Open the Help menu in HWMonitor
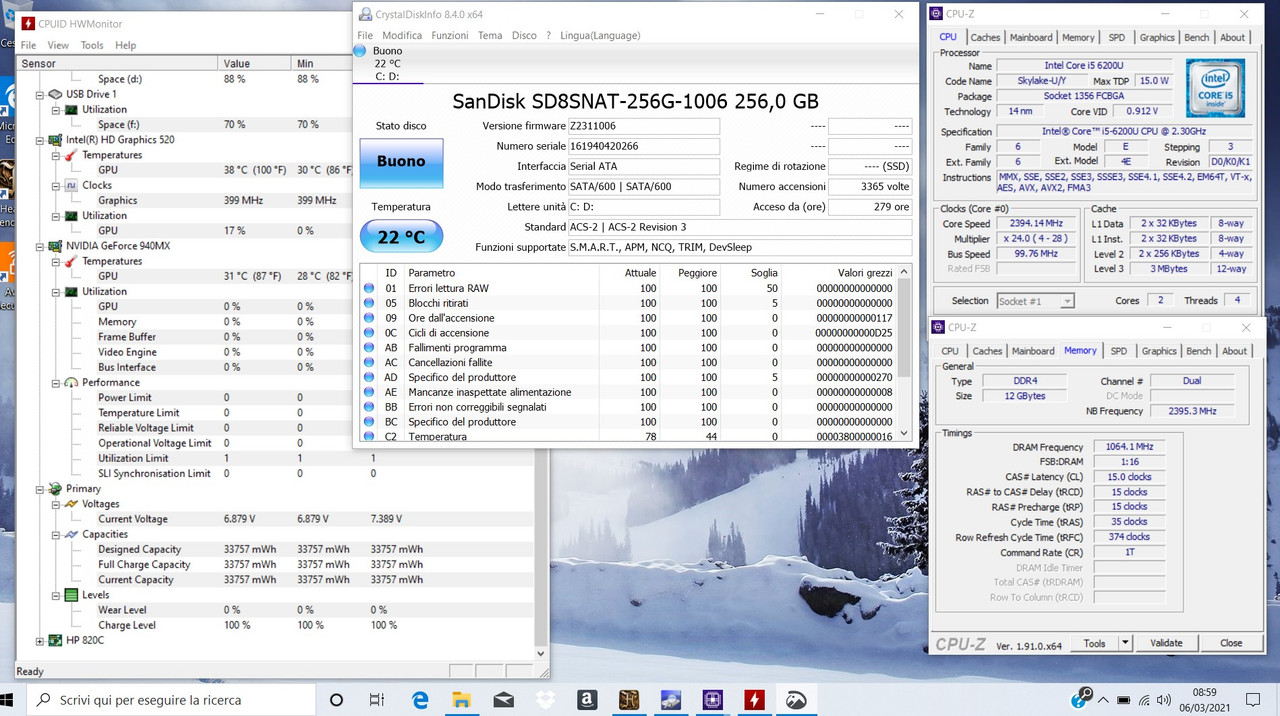 point(125,45)
